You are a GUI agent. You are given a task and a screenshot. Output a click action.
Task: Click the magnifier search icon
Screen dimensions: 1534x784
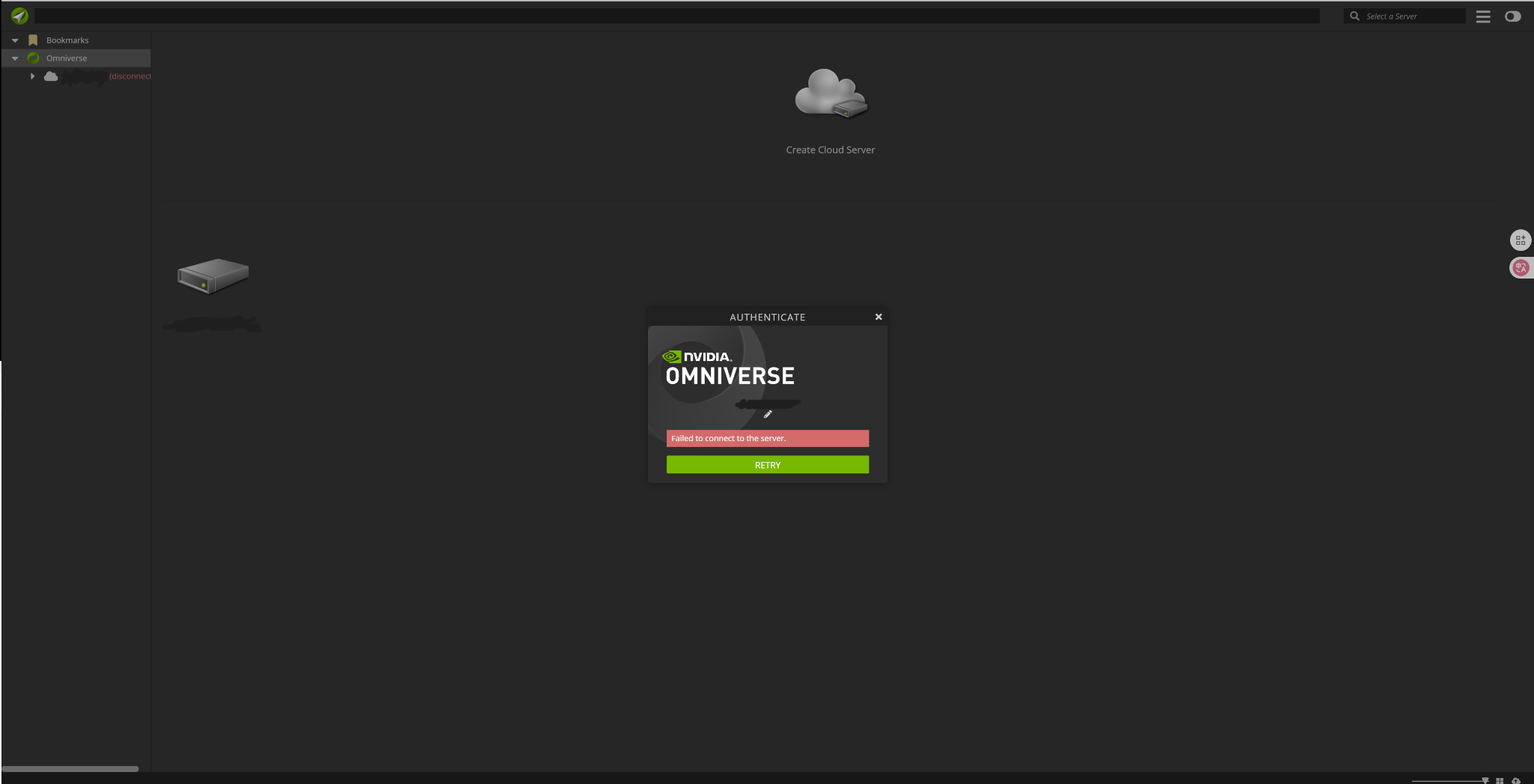click(1354, 16)
